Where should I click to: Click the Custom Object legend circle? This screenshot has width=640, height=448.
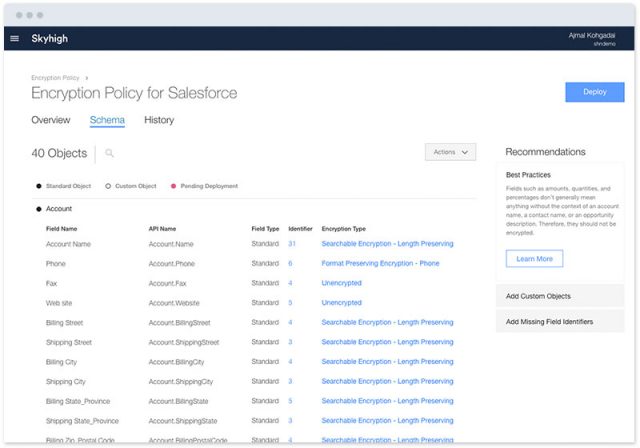click(108, 186)
